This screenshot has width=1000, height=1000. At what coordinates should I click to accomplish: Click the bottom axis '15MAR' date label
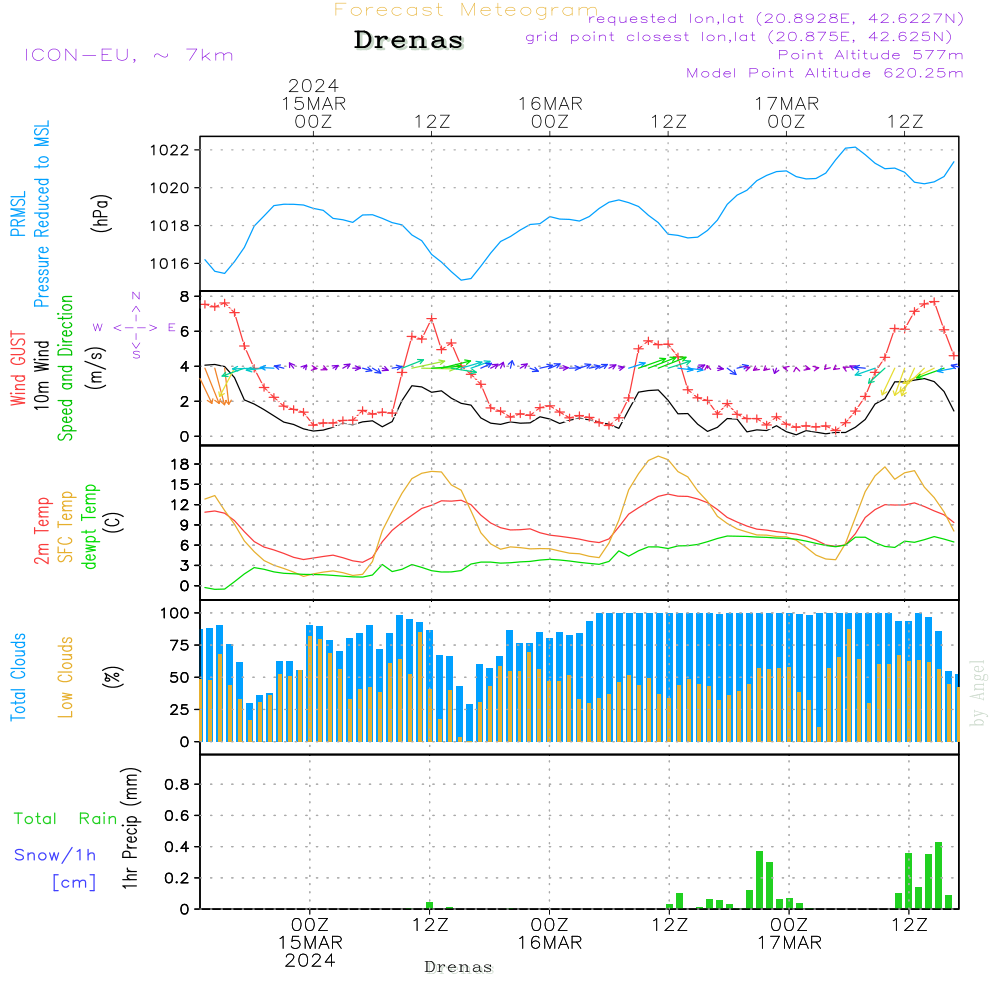(x=310, y=943)
